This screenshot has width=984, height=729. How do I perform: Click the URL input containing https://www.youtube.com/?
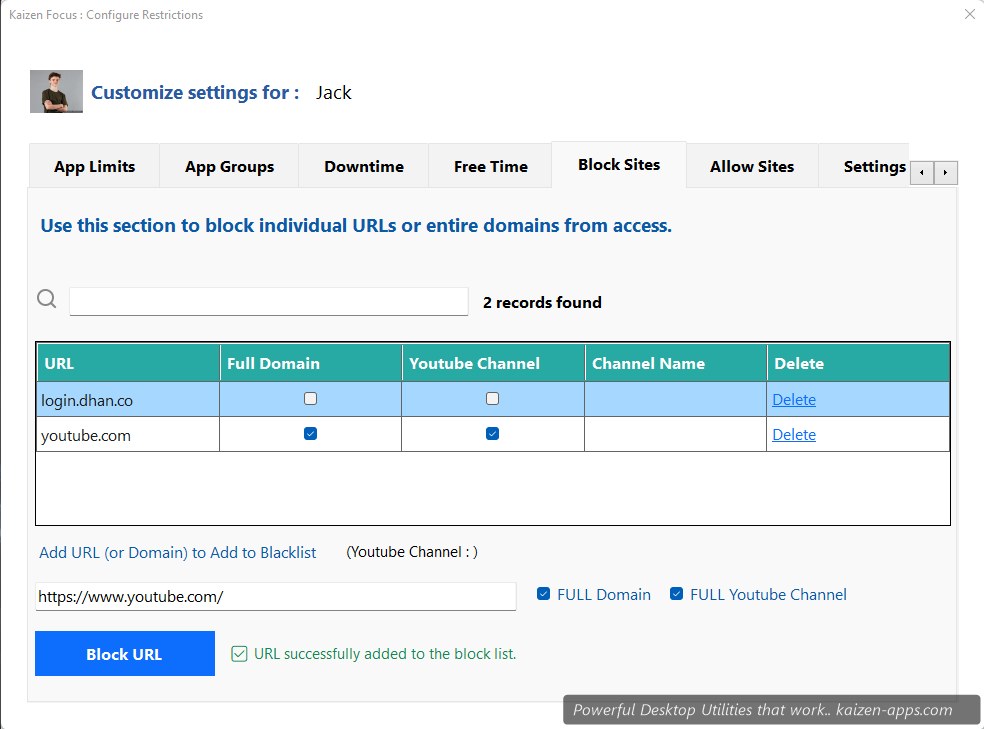click(x=275, y=596)
